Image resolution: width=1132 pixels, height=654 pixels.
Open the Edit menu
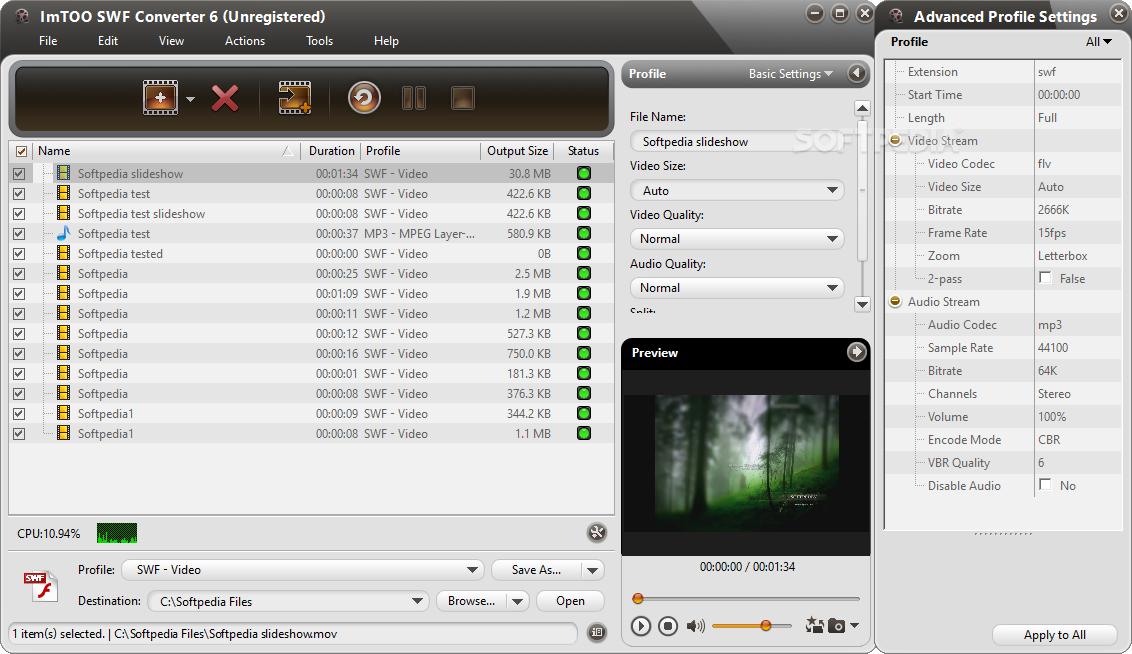[108, 40]
